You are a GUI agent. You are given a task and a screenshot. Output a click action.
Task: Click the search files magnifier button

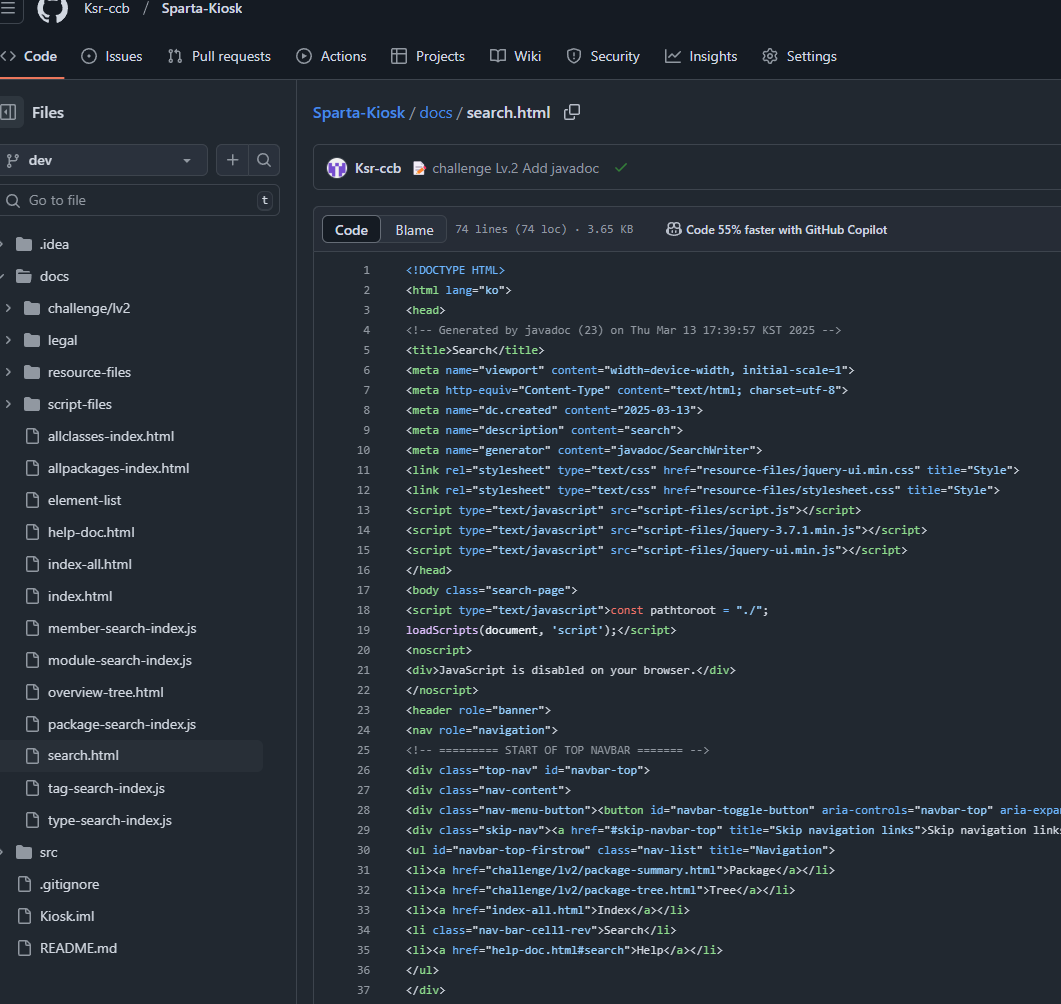(264, 160)
